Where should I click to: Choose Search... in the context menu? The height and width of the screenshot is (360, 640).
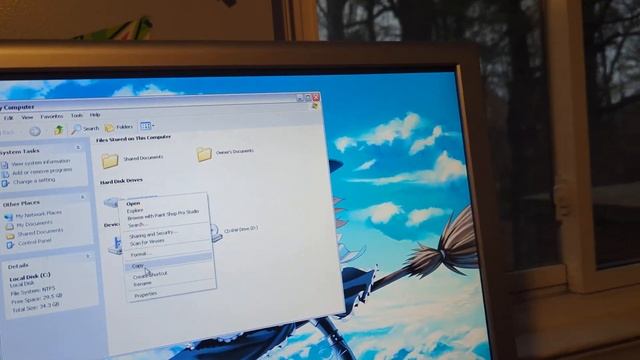(136, 225)
